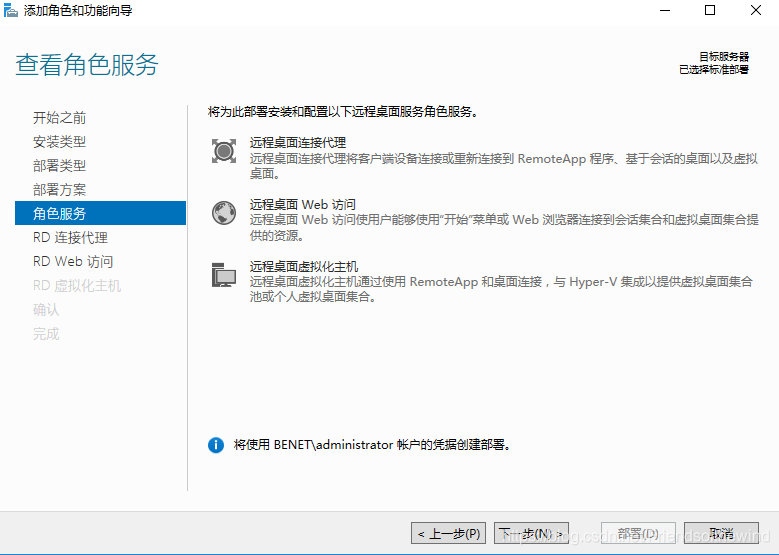Click the description mentioning 浏览器连接到会话集合

coord(504,228)
